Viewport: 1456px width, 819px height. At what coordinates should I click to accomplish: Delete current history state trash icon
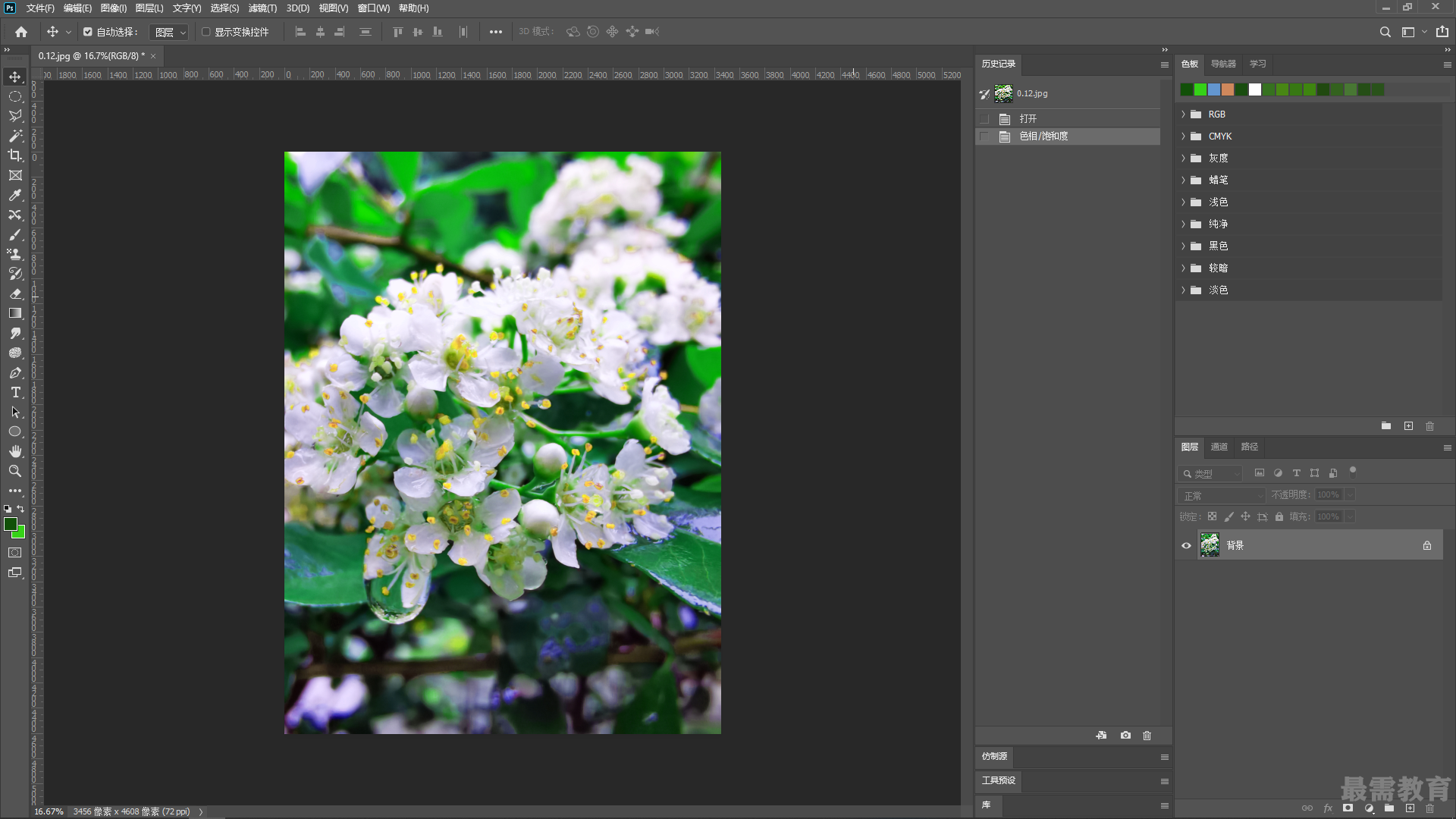click(1147, 736)
